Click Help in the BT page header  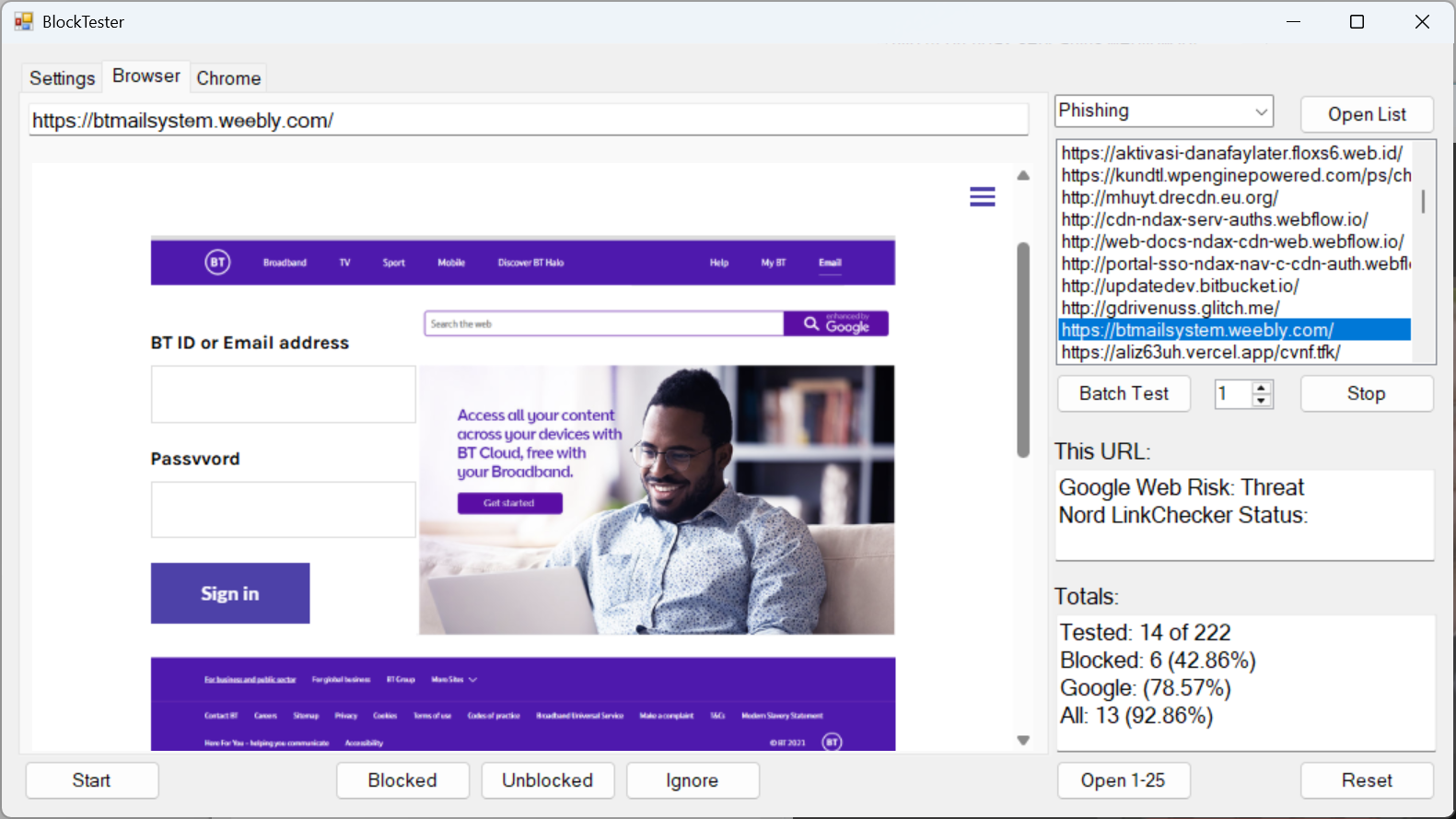(x=719, y=263)
